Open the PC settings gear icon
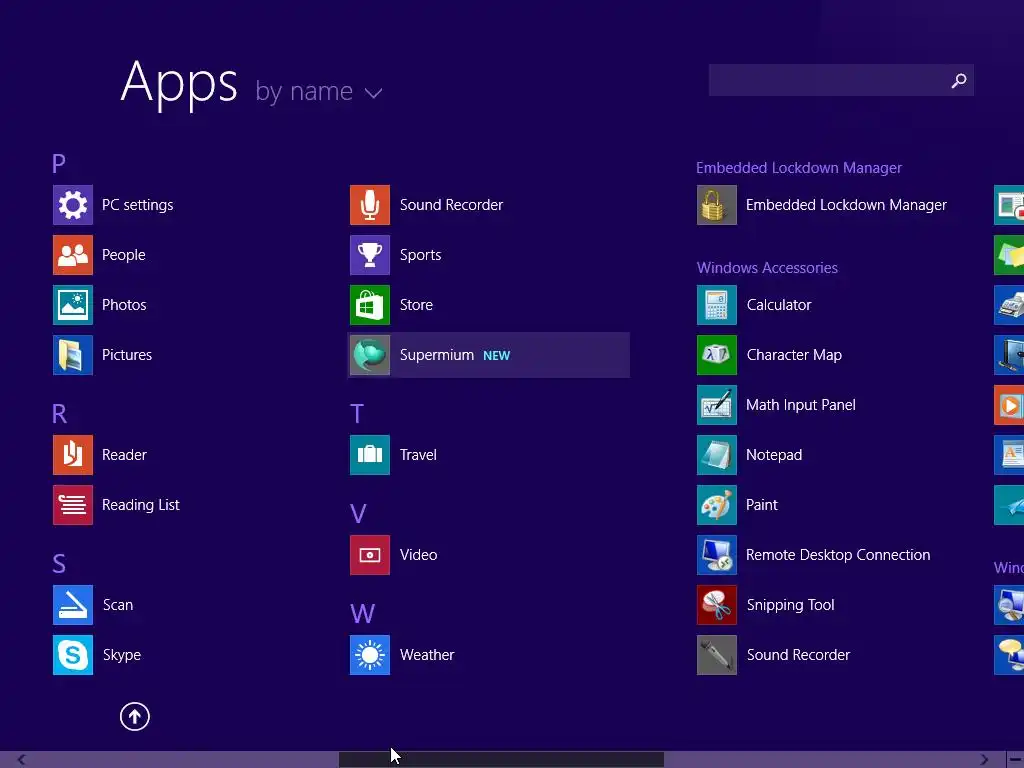This screenshot has height=768, width=1024. click(72, 205)
